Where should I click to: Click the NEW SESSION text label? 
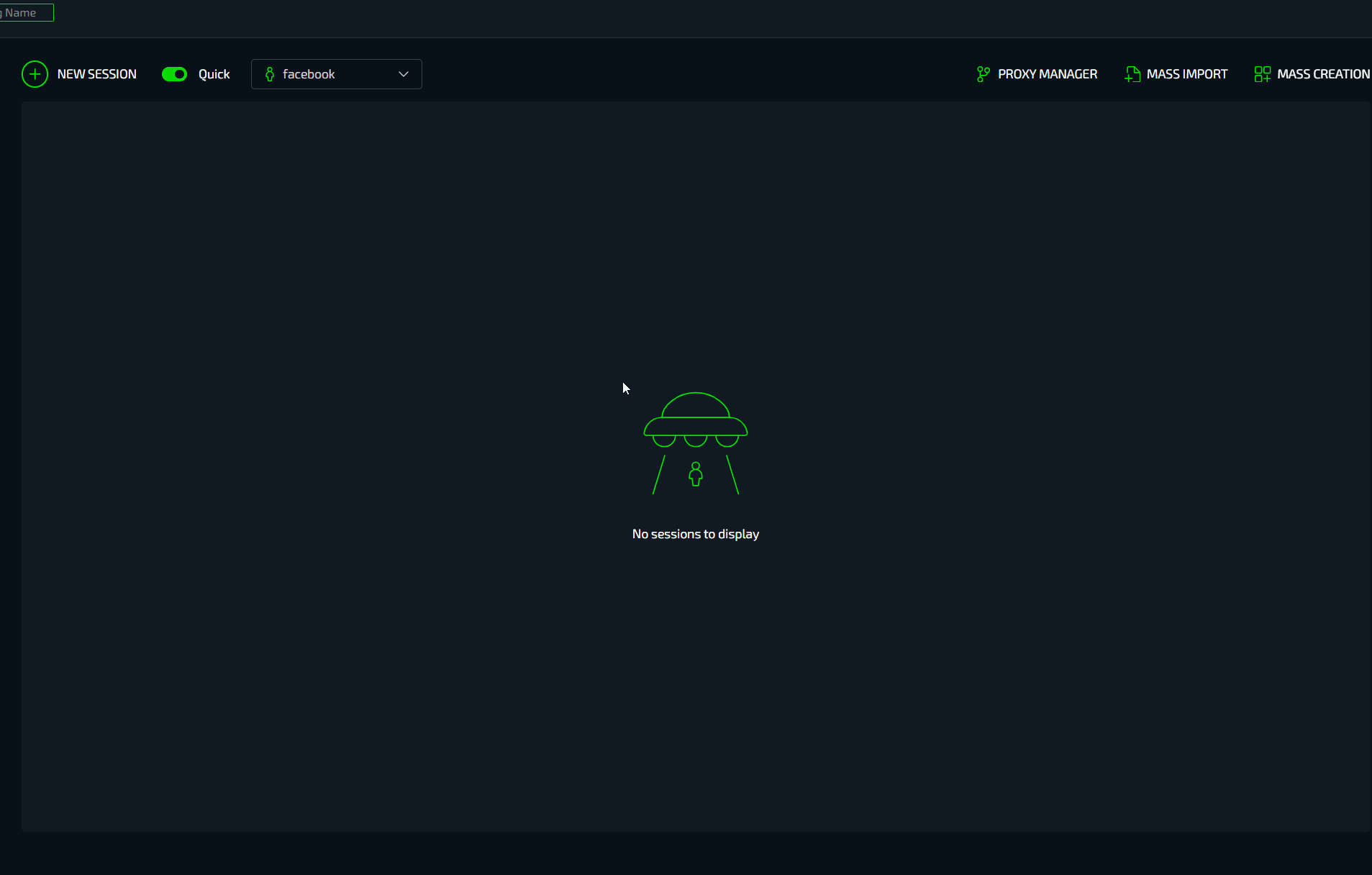pyautogui.click(x=96, y=74)
